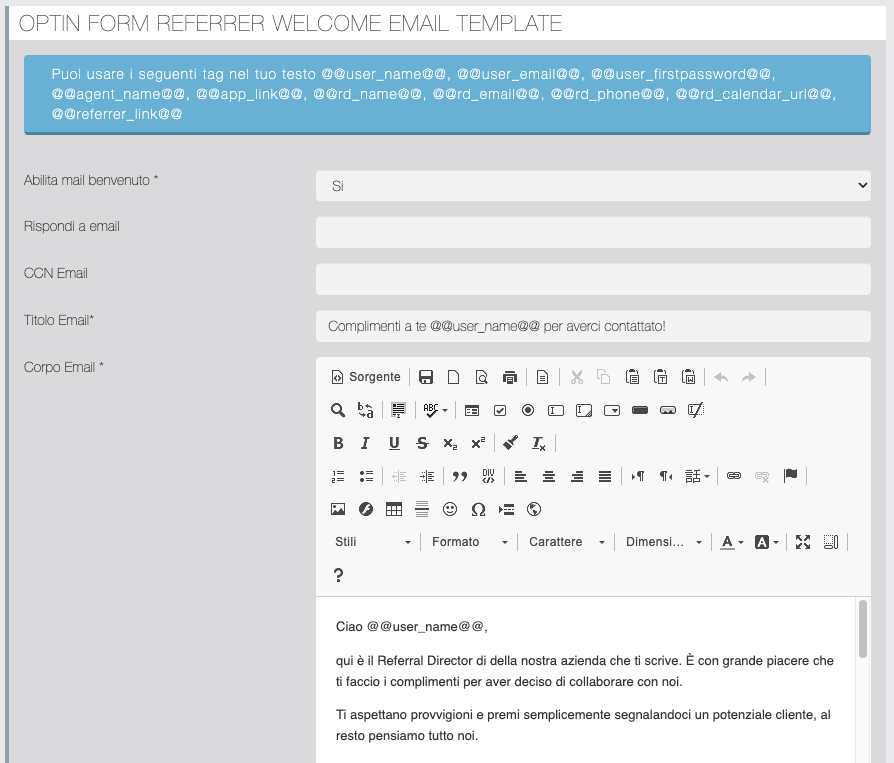Image resolution: width=894 pixels, height=763 pixels.
Task: Insert a smiley emoticon
Action: [450, 509]
